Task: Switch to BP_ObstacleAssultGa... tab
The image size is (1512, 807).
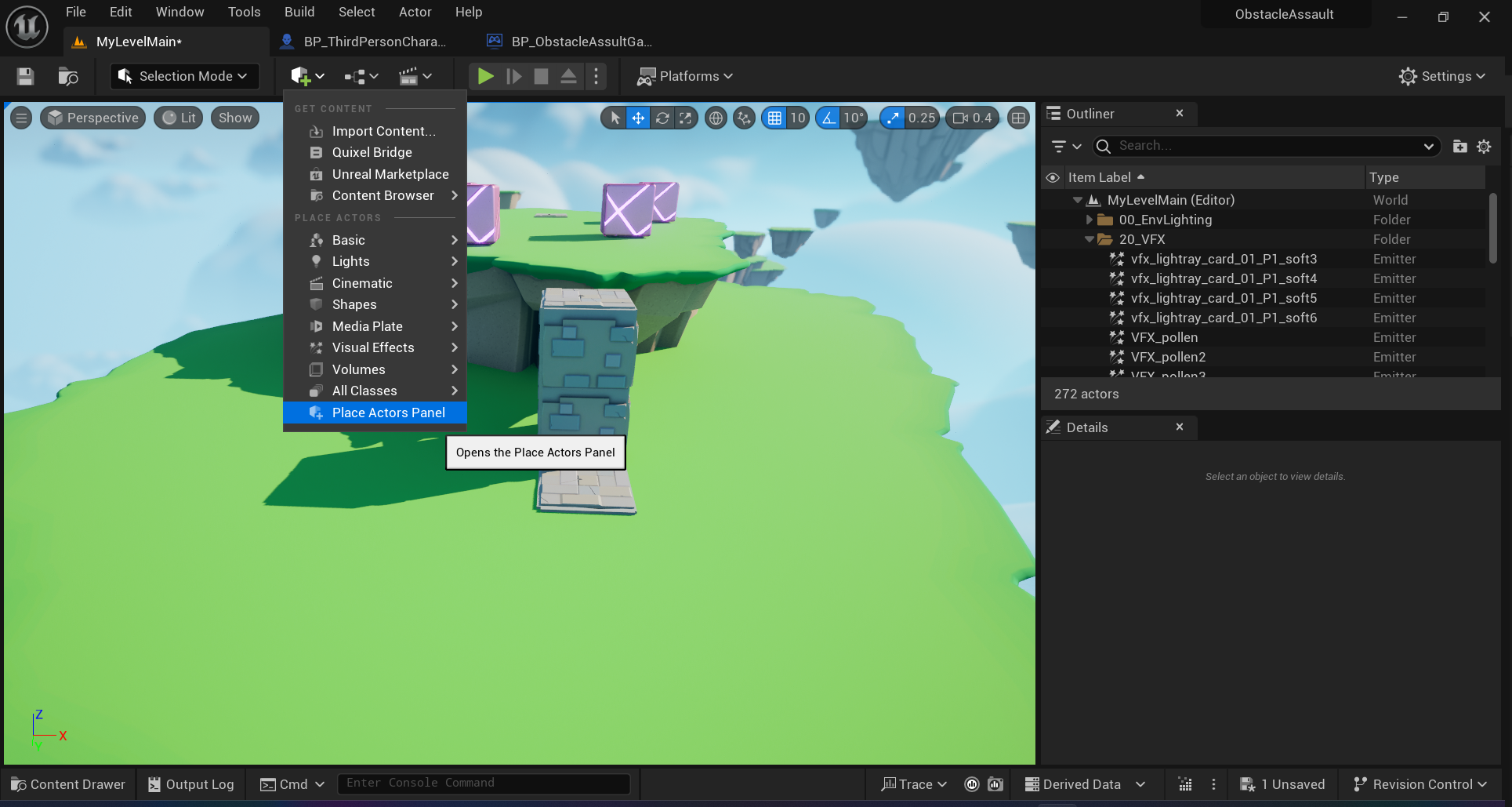Action: point(571,42)
